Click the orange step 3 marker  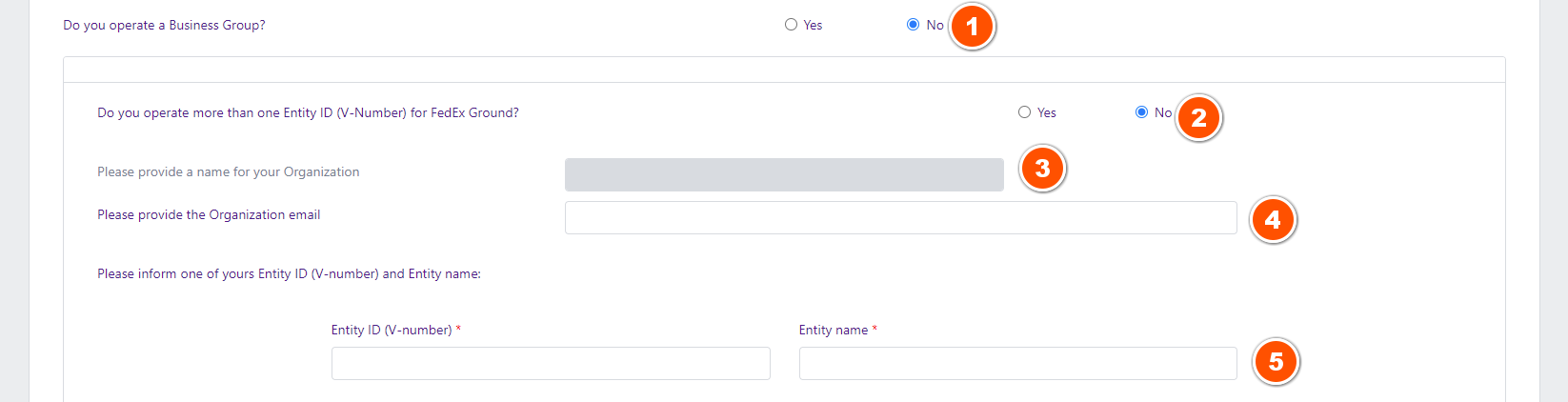[x=1042, y=169]
